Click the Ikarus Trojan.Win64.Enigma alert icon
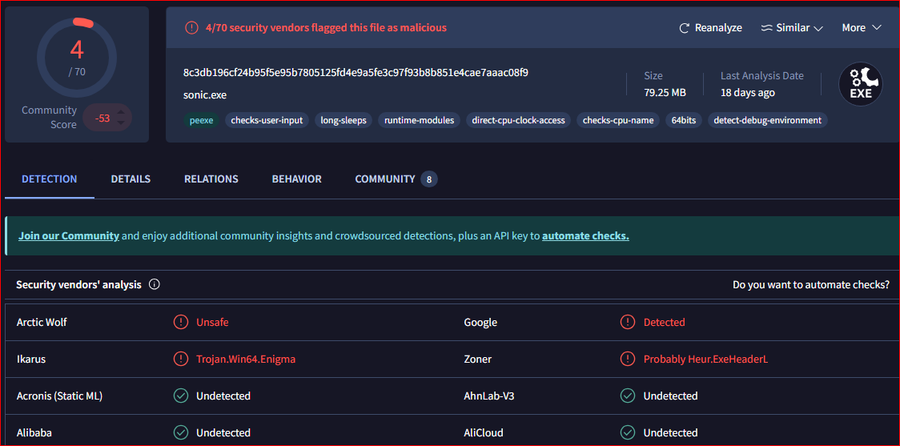This screenshot has width=900, height=446. (x=180, y=359)
